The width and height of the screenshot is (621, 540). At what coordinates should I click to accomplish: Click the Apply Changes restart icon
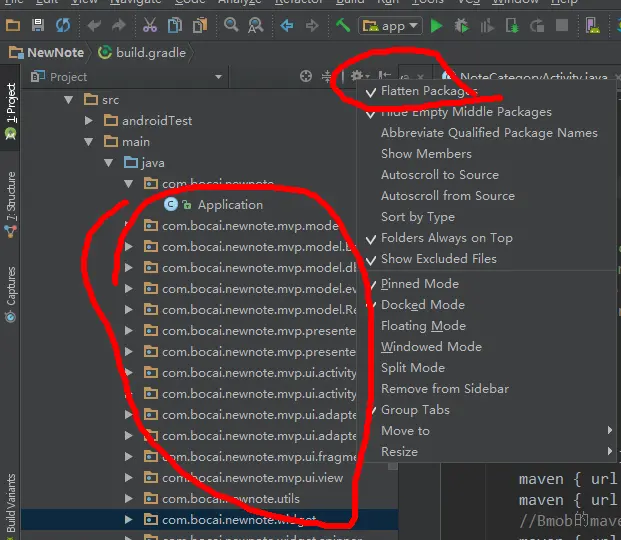[537, 26]
